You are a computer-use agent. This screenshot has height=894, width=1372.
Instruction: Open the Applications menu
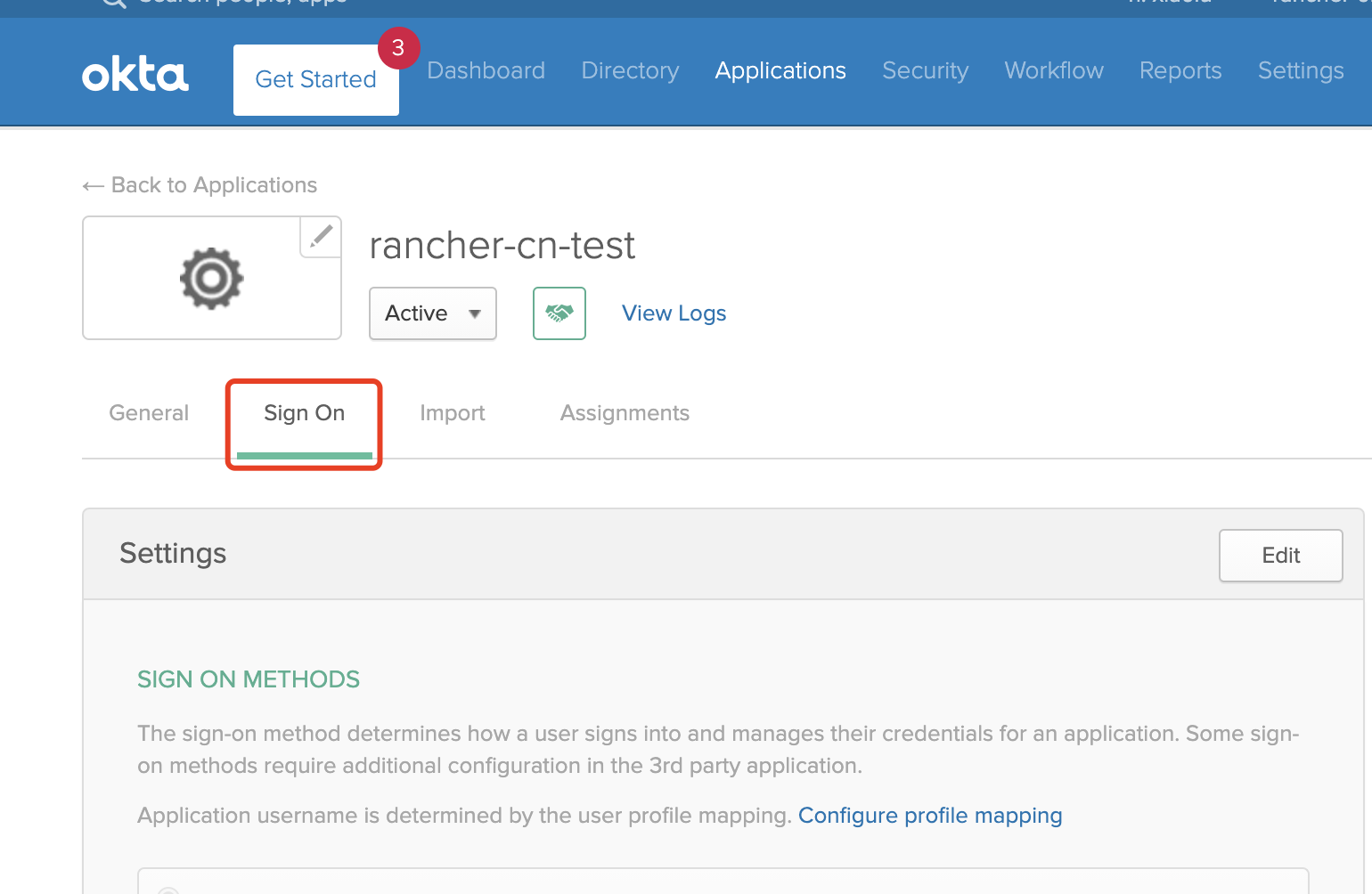click(780, 70)
